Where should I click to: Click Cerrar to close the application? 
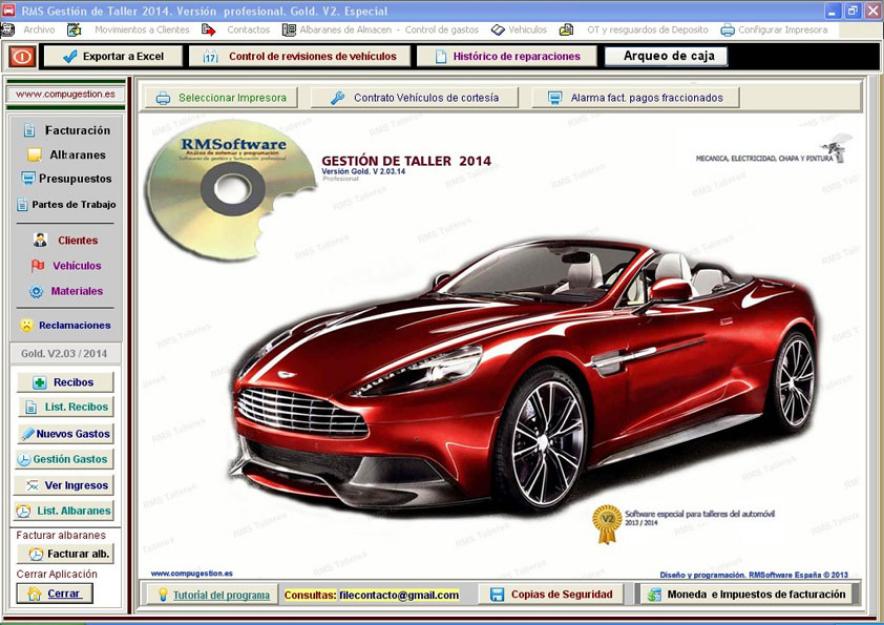point(55,593)
